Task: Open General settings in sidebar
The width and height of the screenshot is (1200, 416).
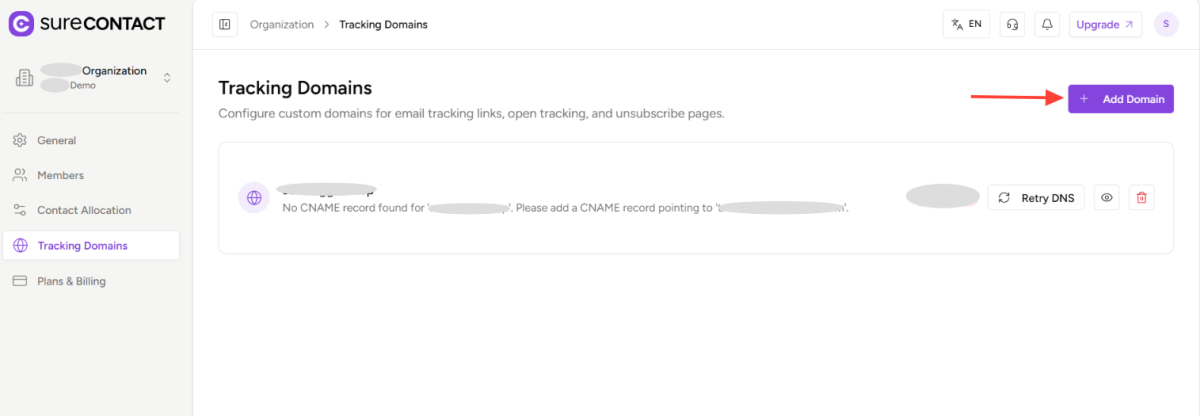Action: (x=56, y=140)
